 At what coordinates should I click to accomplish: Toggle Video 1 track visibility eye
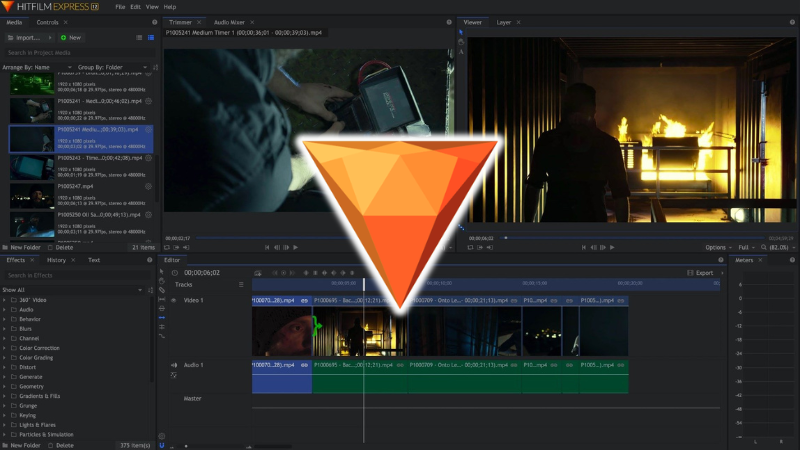click(x=173, y=301)
